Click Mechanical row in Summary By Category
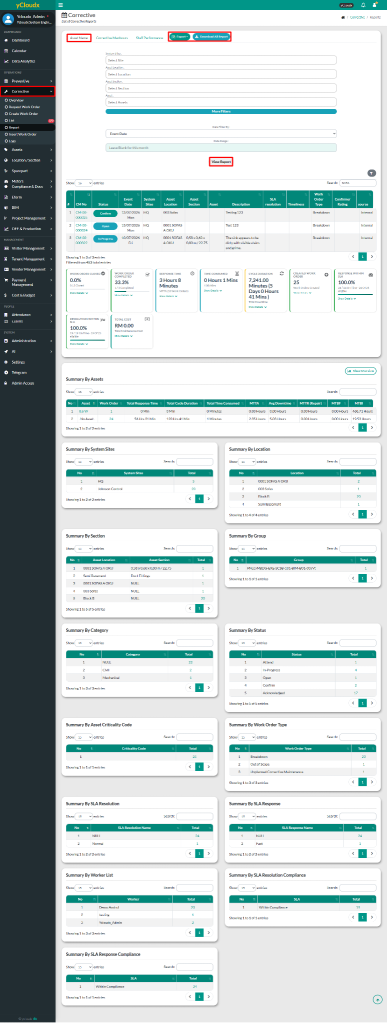This screenshot has width=387, height=1024. [x=140, y=679]
